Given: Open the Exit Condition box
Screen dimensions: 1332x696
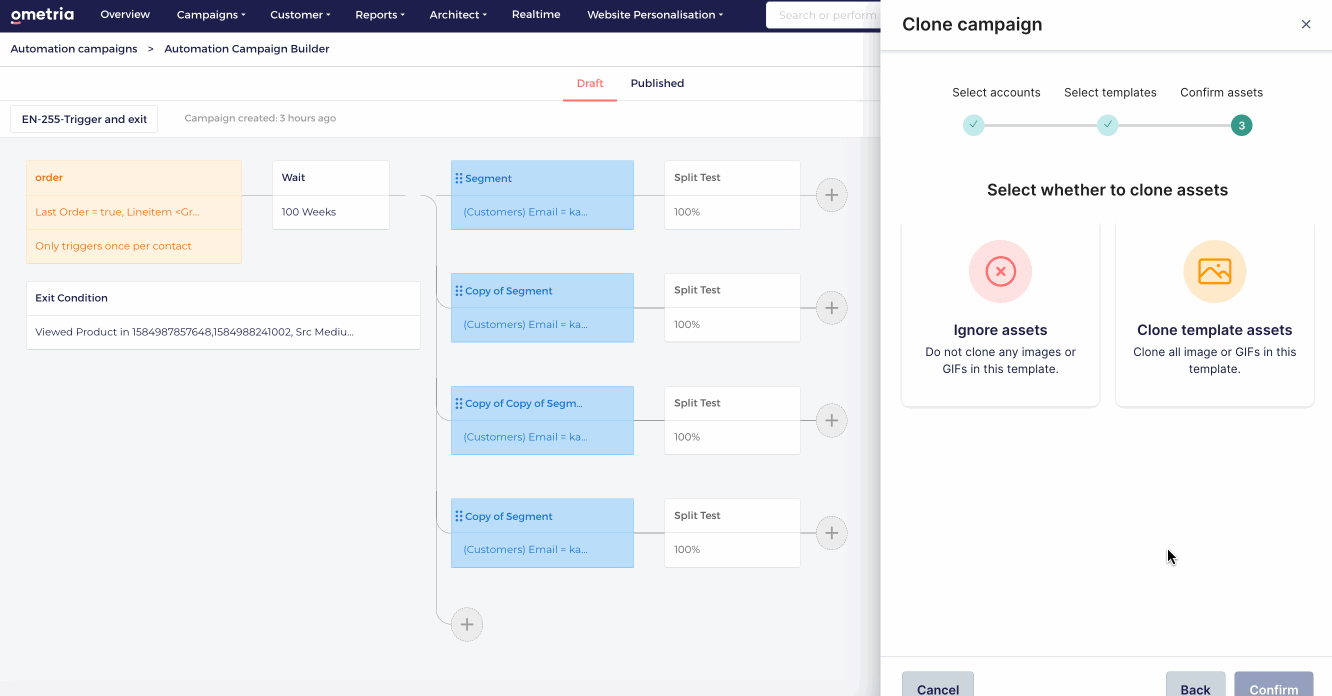Looking at the screenshot, I should 223,315.
